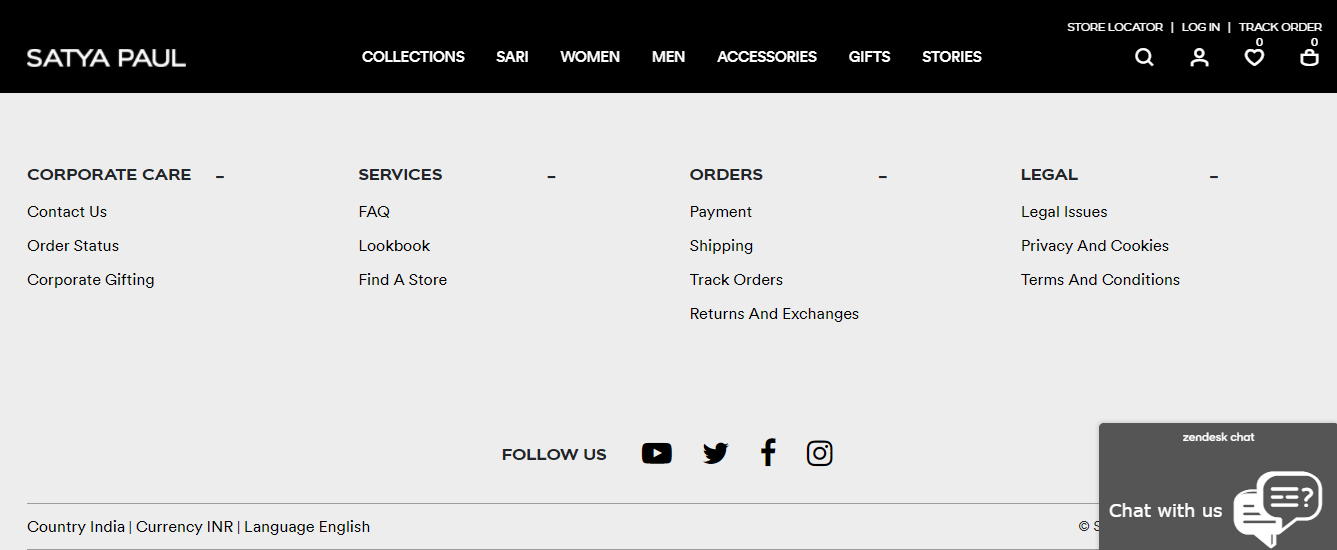Go to Store Locator link
The width and height of the screenshot is (1337, 550).
pos(1115,27)
